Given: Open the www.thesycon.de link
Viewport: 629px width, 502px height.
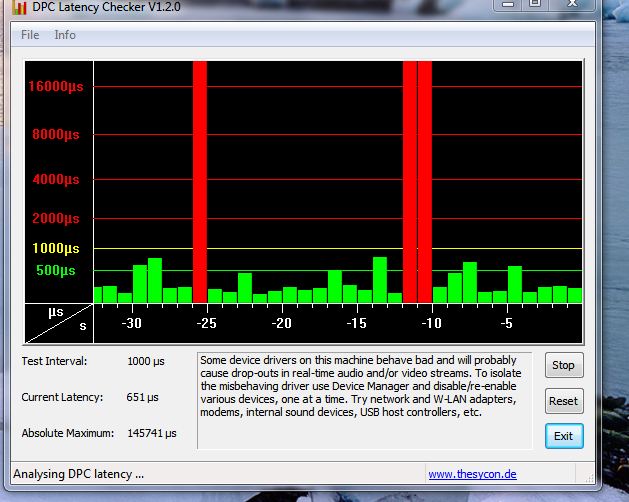Looking at the screenshot, I should (472, 474).
